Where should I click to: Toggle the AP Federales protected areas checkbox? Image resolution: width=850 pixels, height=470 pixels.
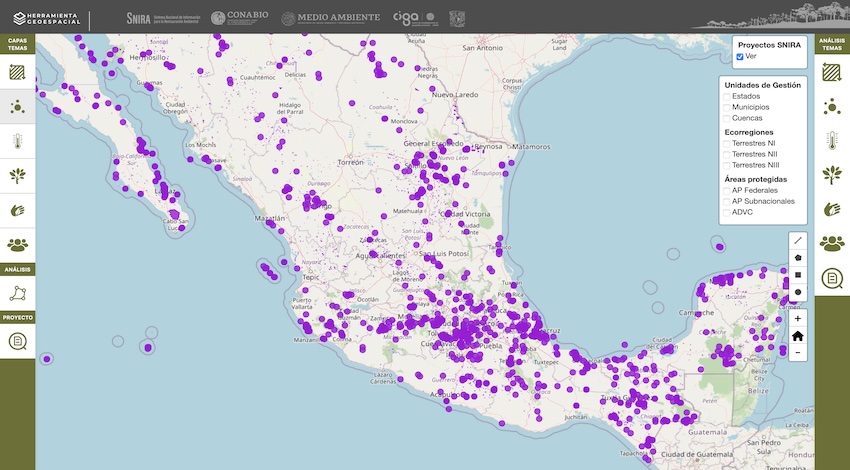tap(728, 190)
